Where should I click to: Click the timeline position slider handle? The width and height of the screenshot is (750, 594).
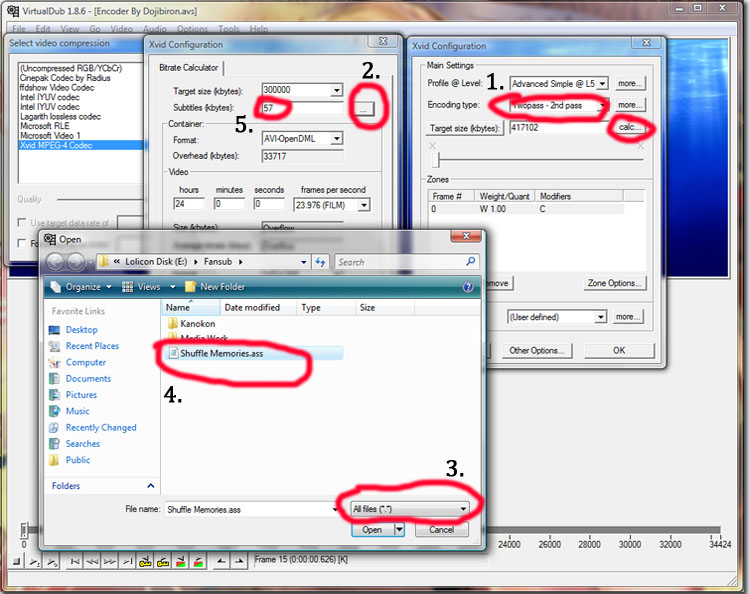click(24, 529)
